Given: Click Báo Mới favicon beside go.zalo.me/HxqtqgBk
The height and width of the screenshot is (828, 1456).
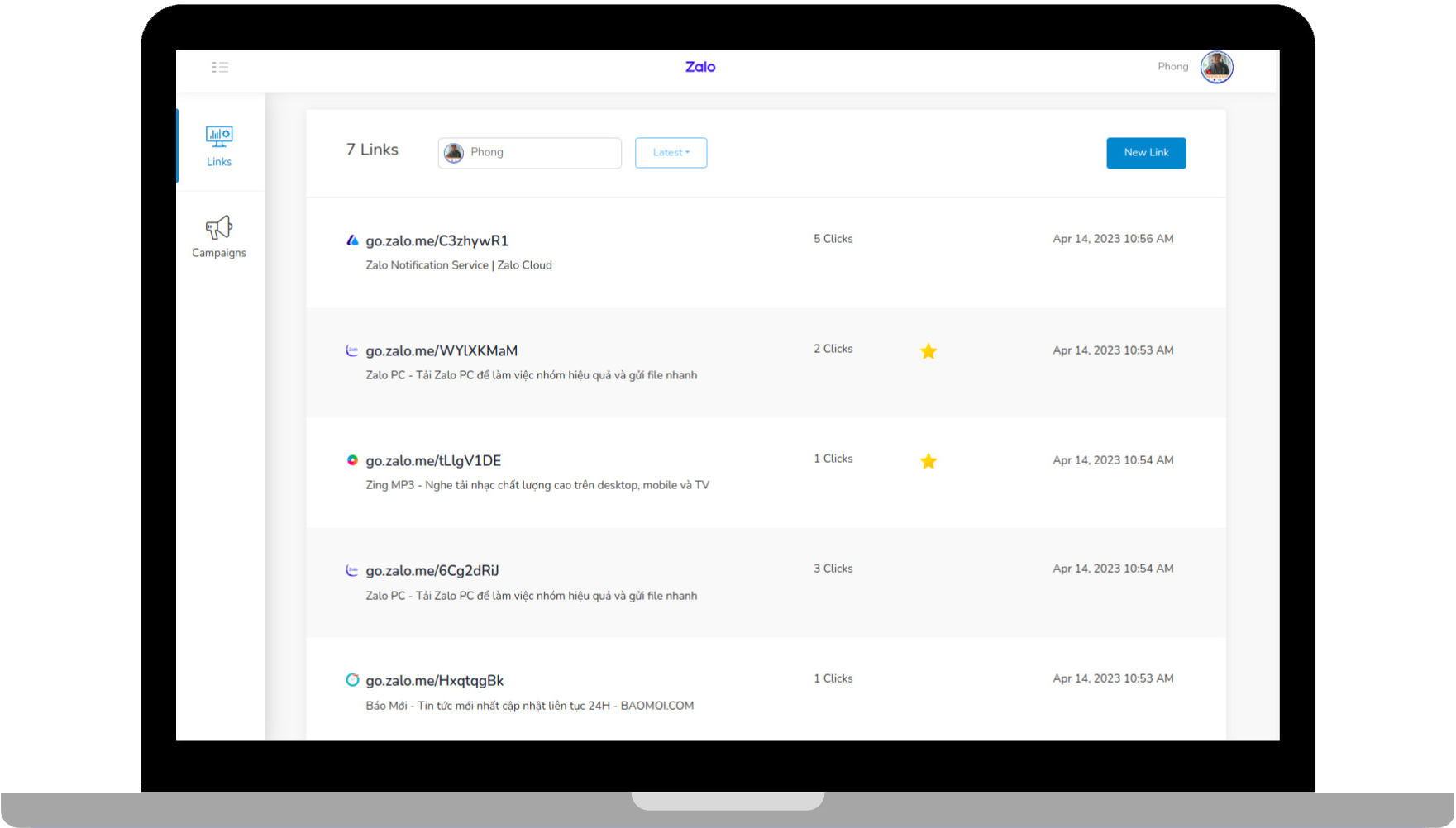Looking at the screenshot, I should coord(352,680).
